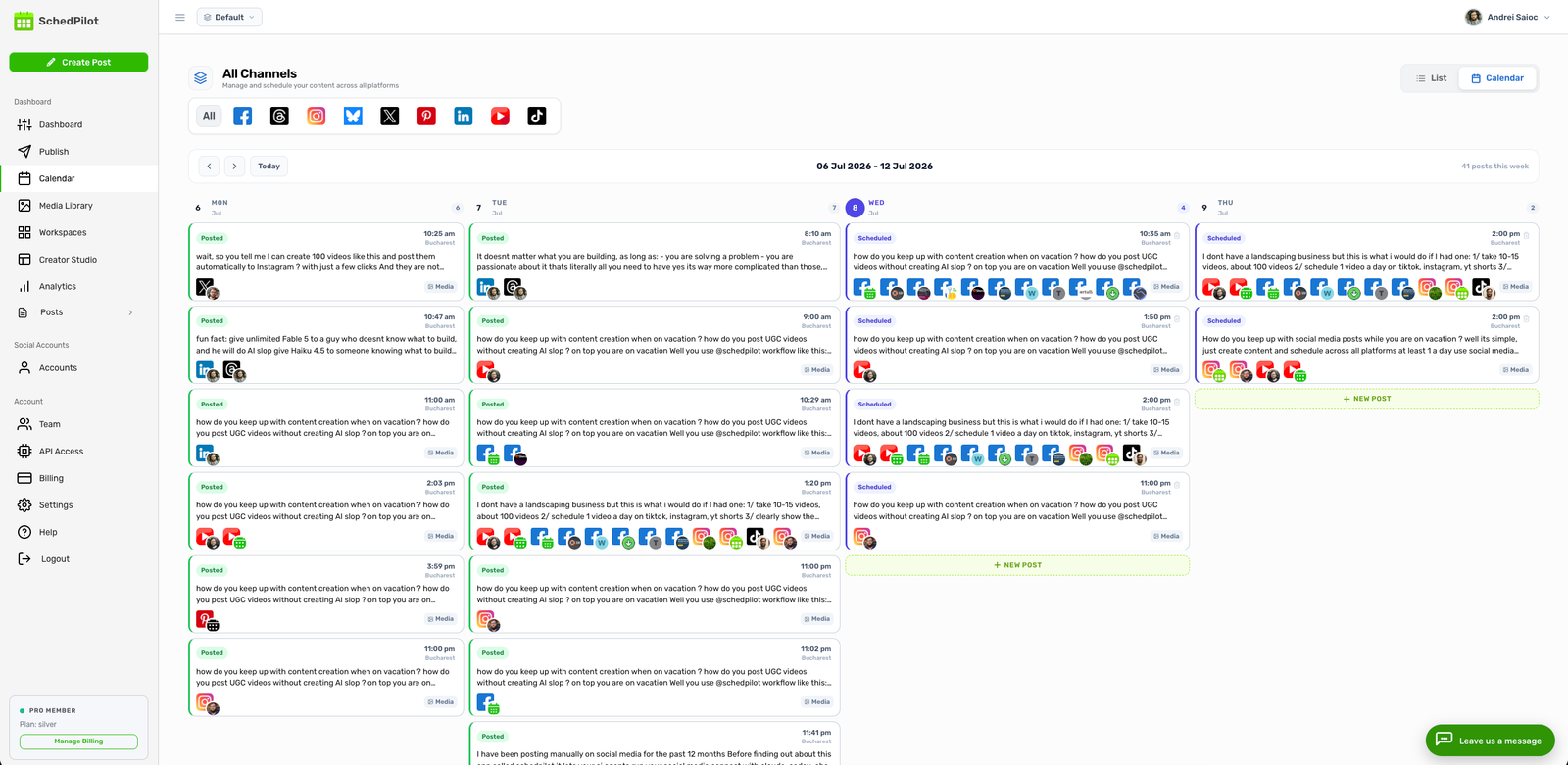Open the Leave us a message chat
This screenshot has height=765, width=1568.
pos(1490,741)
